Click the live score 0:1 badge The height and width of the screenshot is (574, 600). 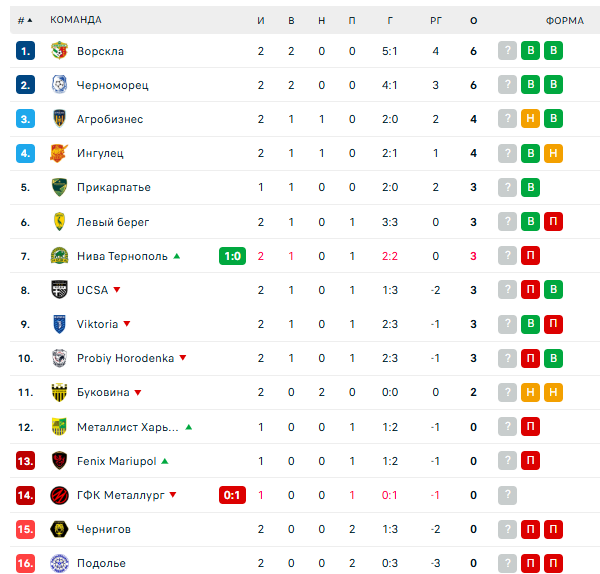[x=232, y=495]
